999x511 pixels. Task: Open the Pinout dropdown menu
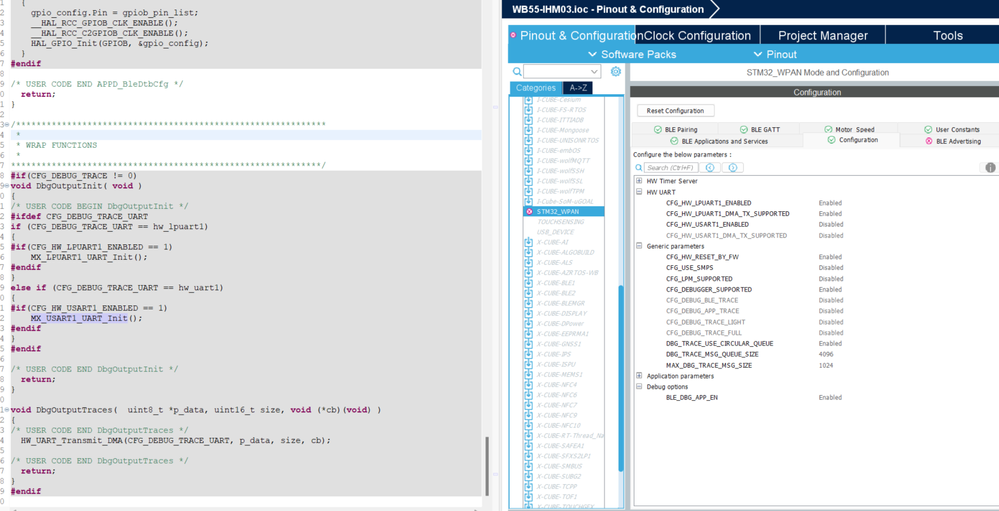pyautogui.click(x=775, y=54)
